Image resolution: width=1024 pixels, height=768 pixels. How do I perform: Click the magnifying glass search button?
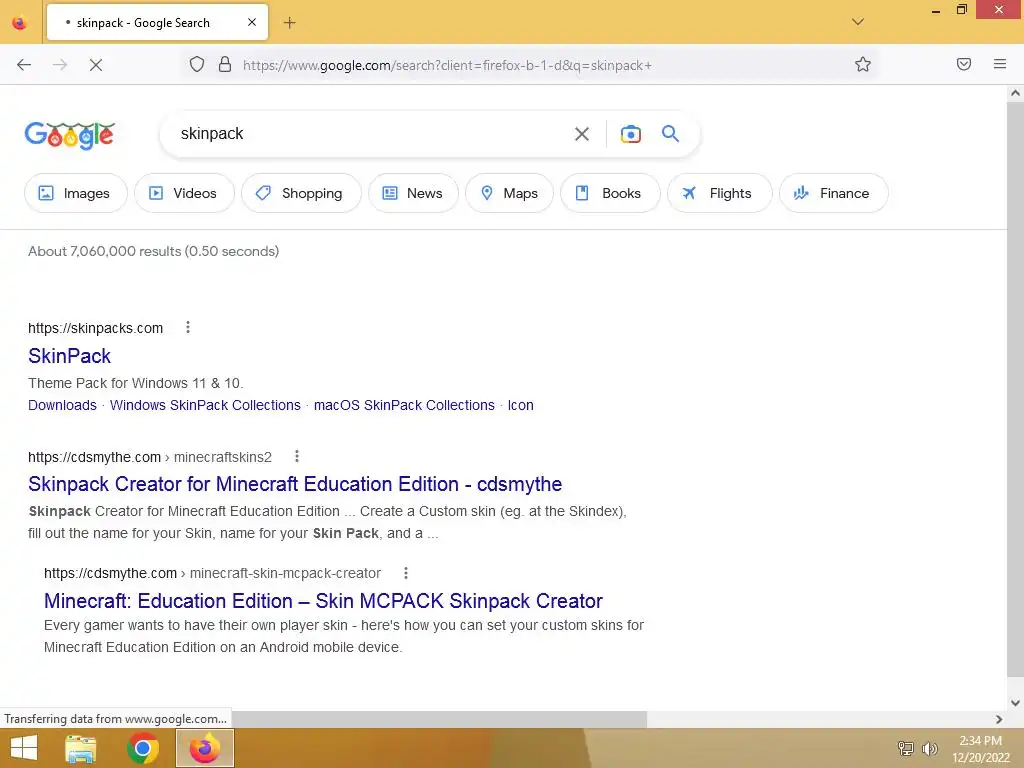671,134
